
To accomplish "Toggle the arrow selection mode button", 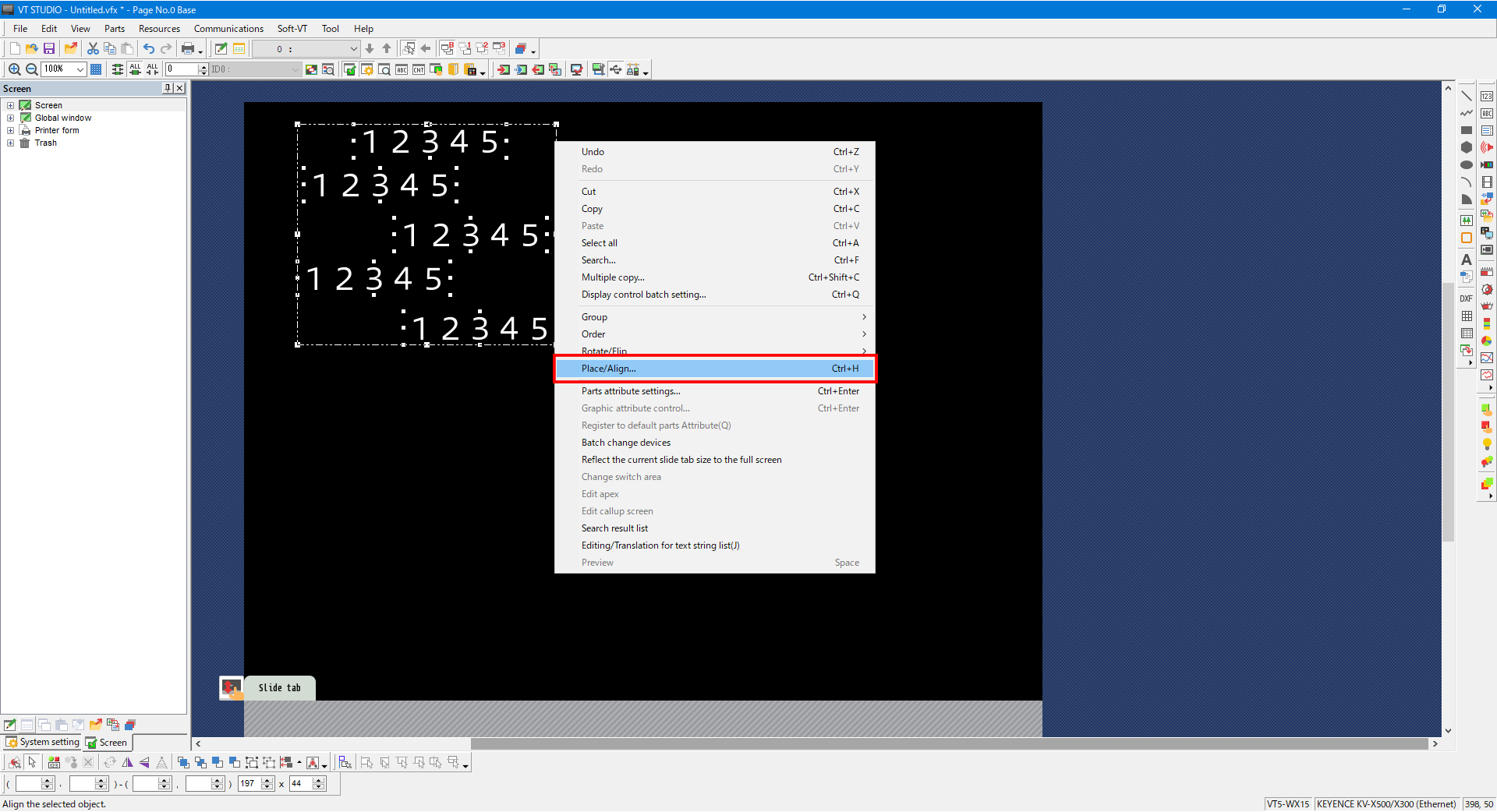I will (32, 763).
